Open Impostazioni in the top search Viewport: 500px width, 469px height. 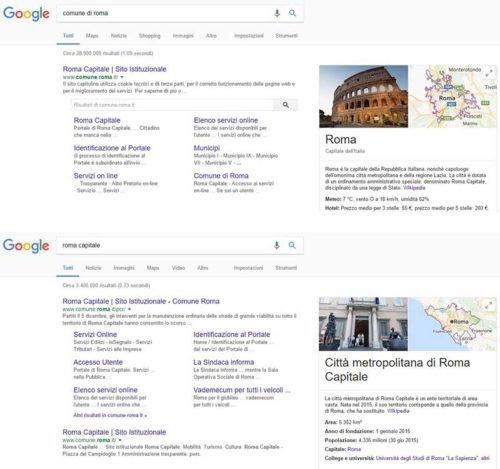tap(249, 36)
